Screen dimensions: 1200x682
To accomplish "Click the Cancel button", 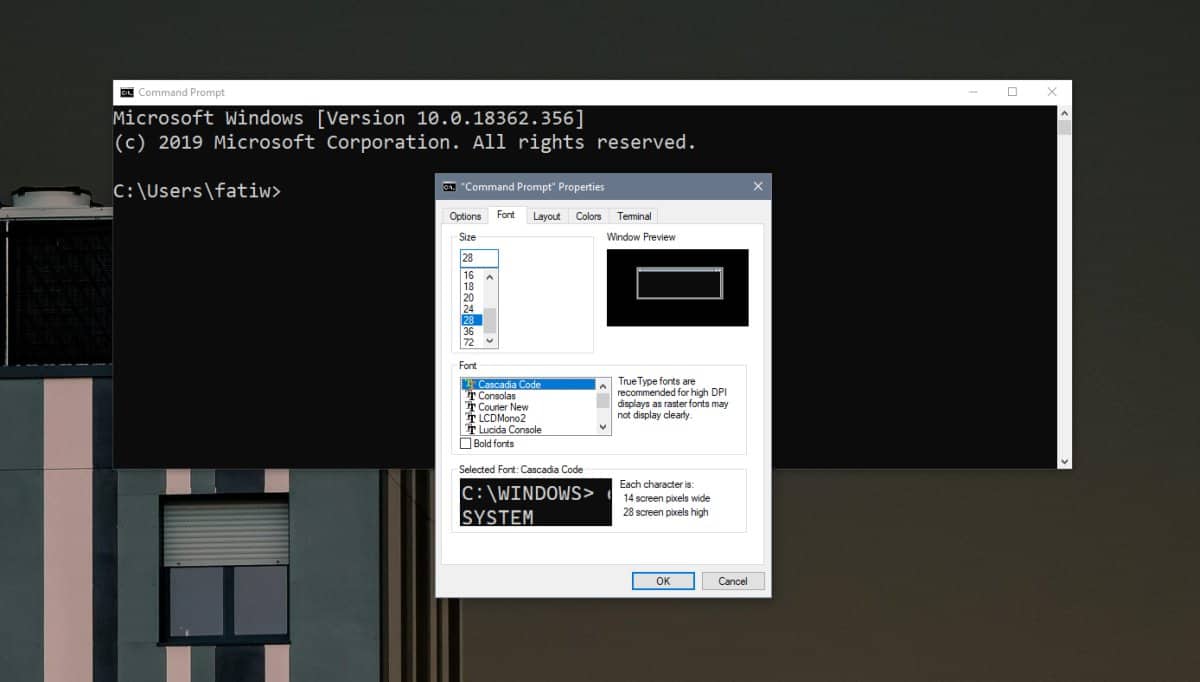I will click(x=733, y=581).
